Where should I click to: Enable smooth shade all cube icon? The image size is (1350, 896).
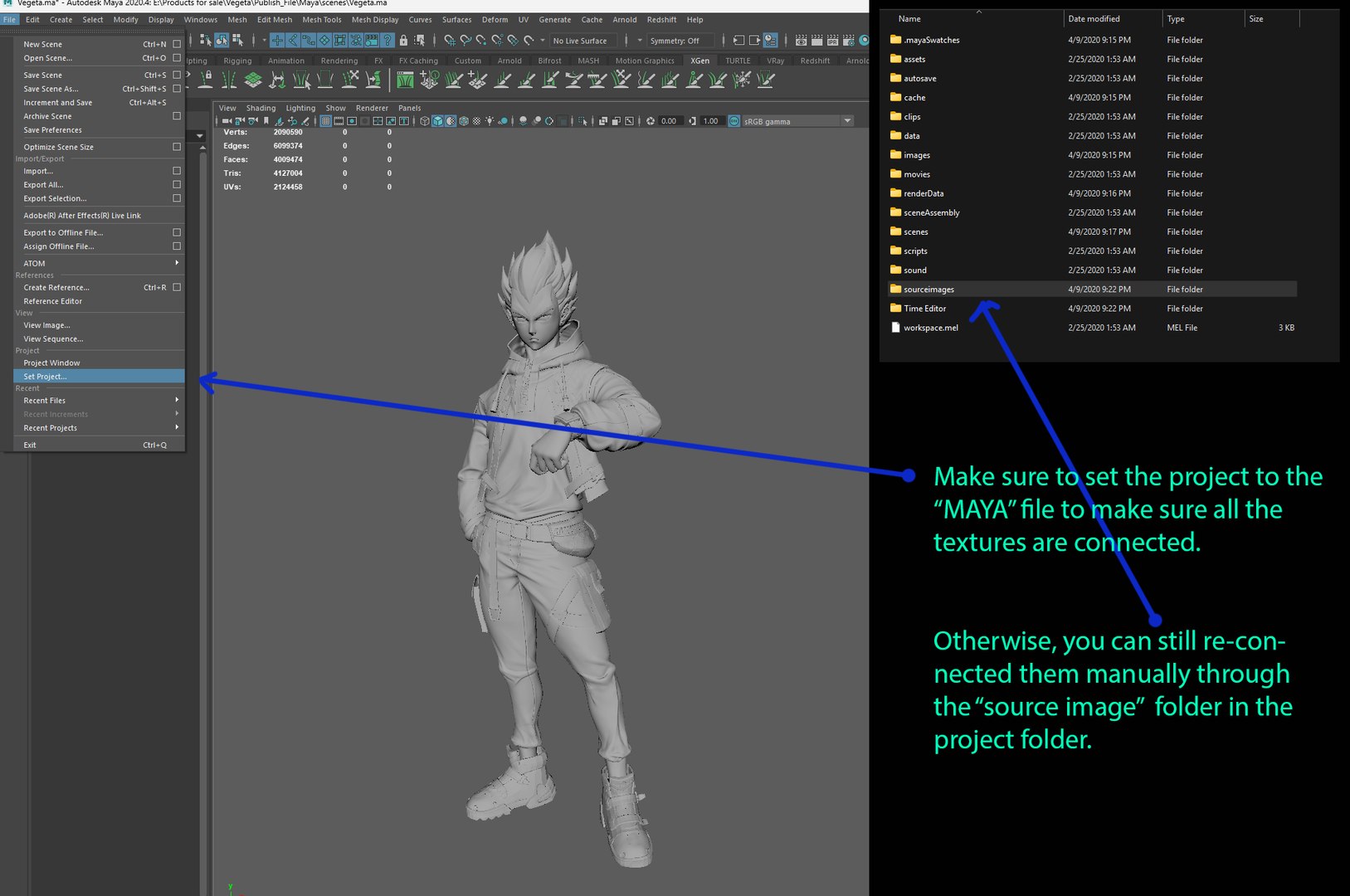[437, 121]
